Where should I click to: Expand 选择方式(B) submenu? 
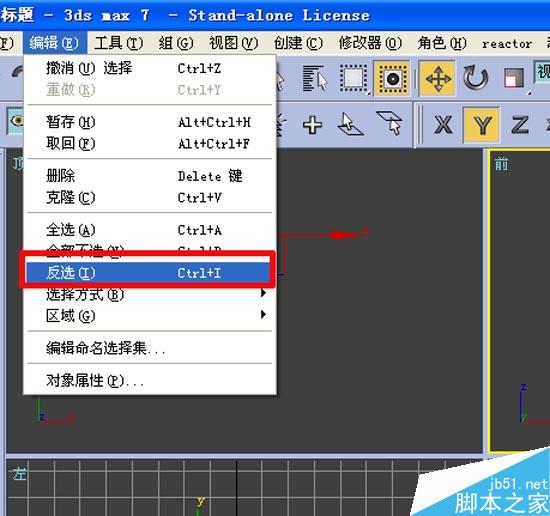(150, 294)
